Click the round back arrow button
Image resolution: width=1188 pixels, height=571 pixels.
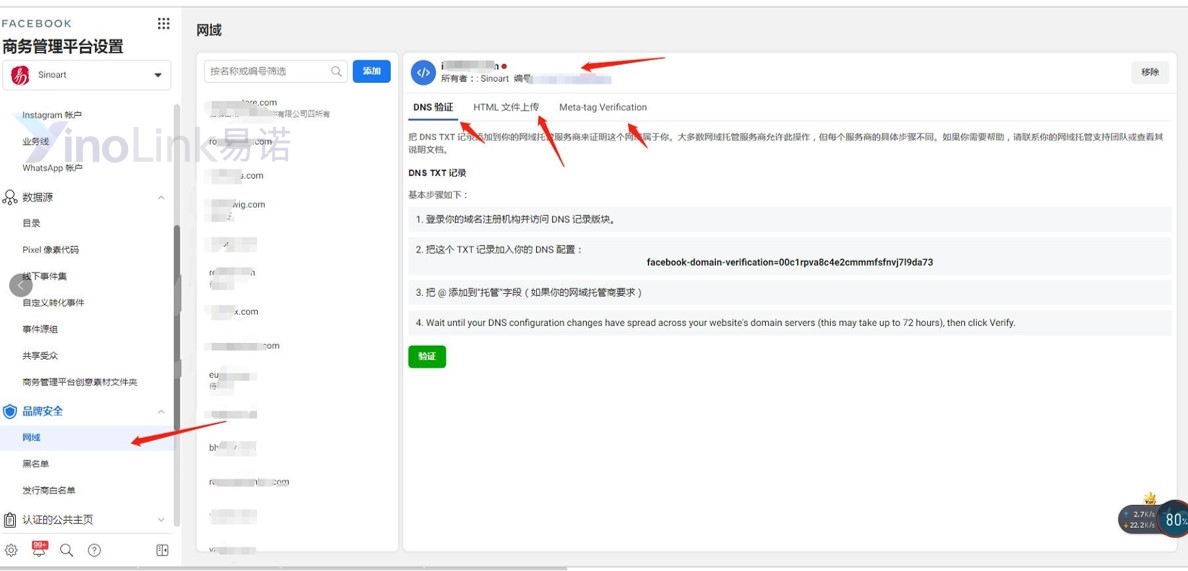[x=20, y=285]
